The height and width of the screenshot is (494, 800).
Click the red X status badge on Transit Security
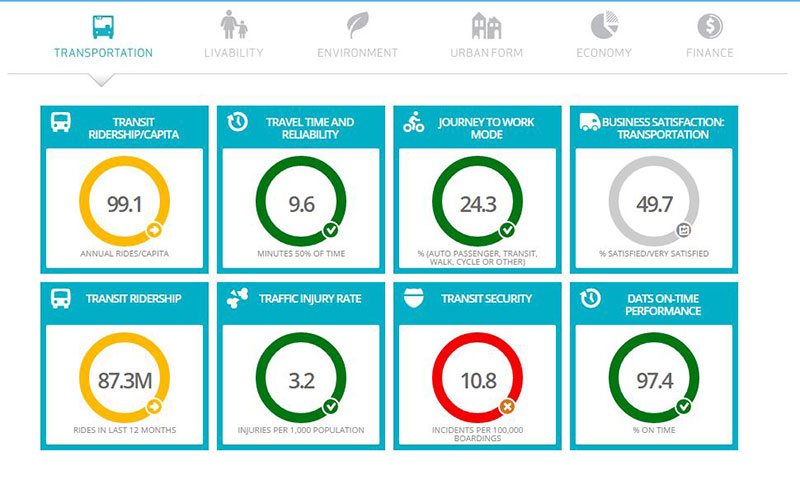[x=506, y=406]
